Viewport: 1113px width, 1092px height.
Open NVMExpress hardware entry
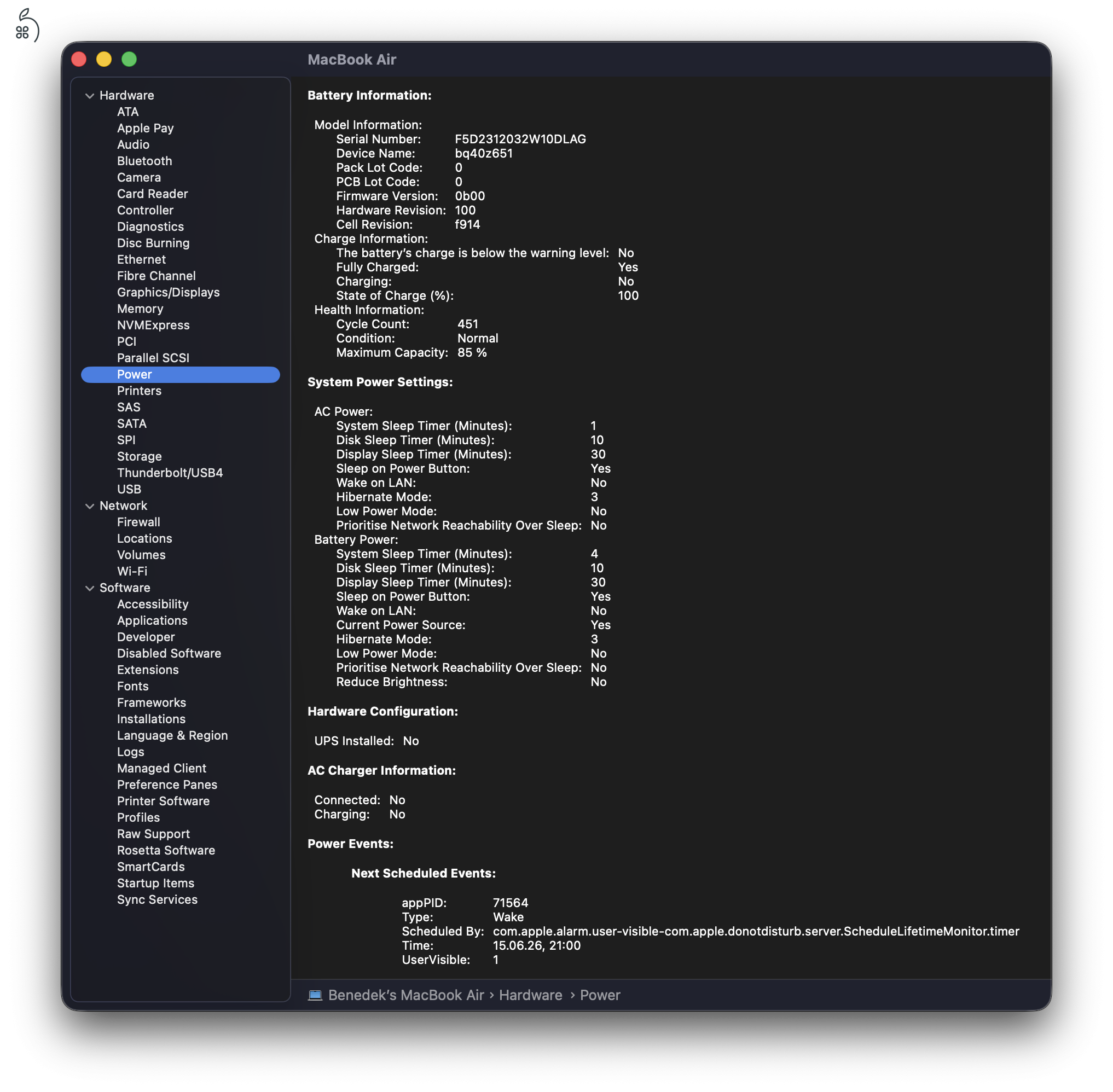[x=153, y=325]
